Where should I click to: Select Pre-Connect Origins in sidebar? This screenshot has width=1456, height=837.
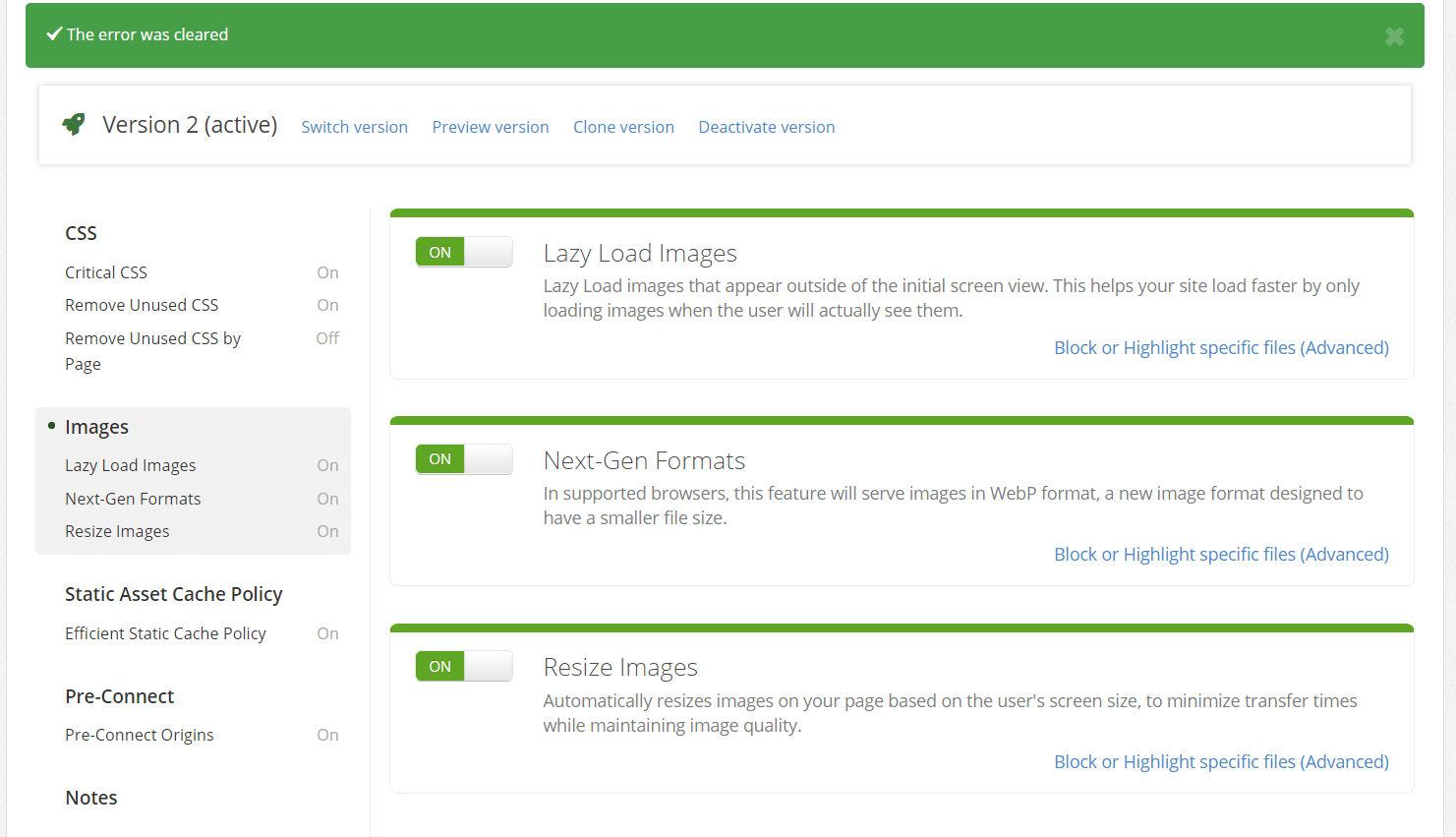139,735
